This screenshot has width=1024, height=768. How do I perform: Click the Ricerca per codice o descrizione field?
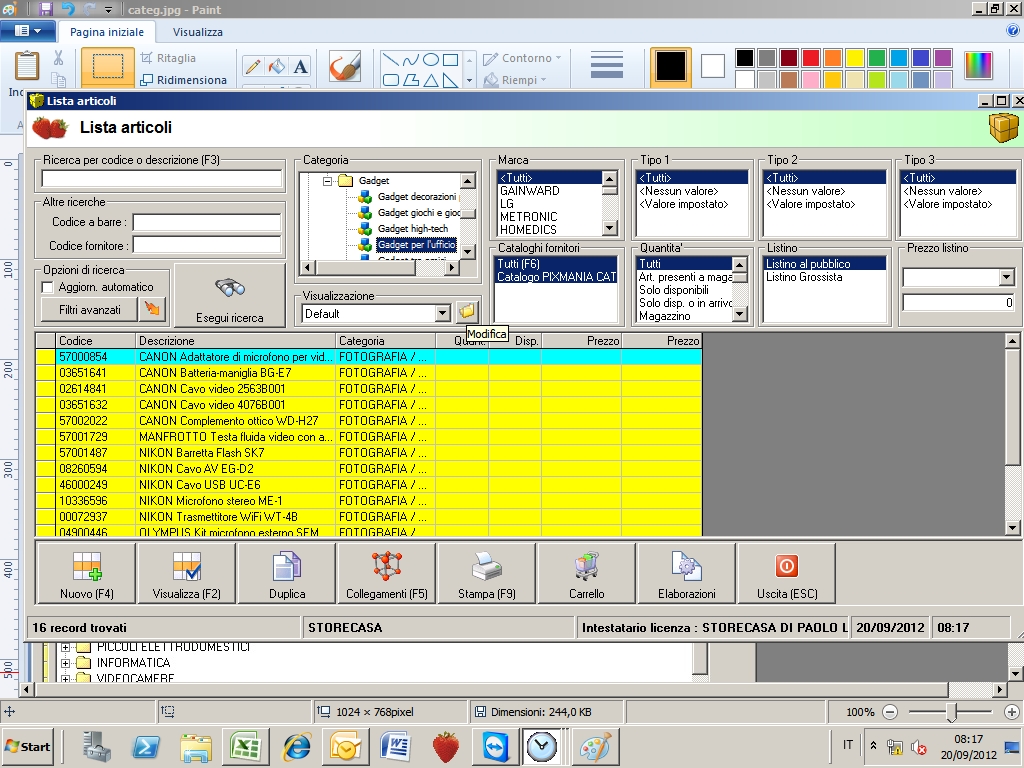161,178
